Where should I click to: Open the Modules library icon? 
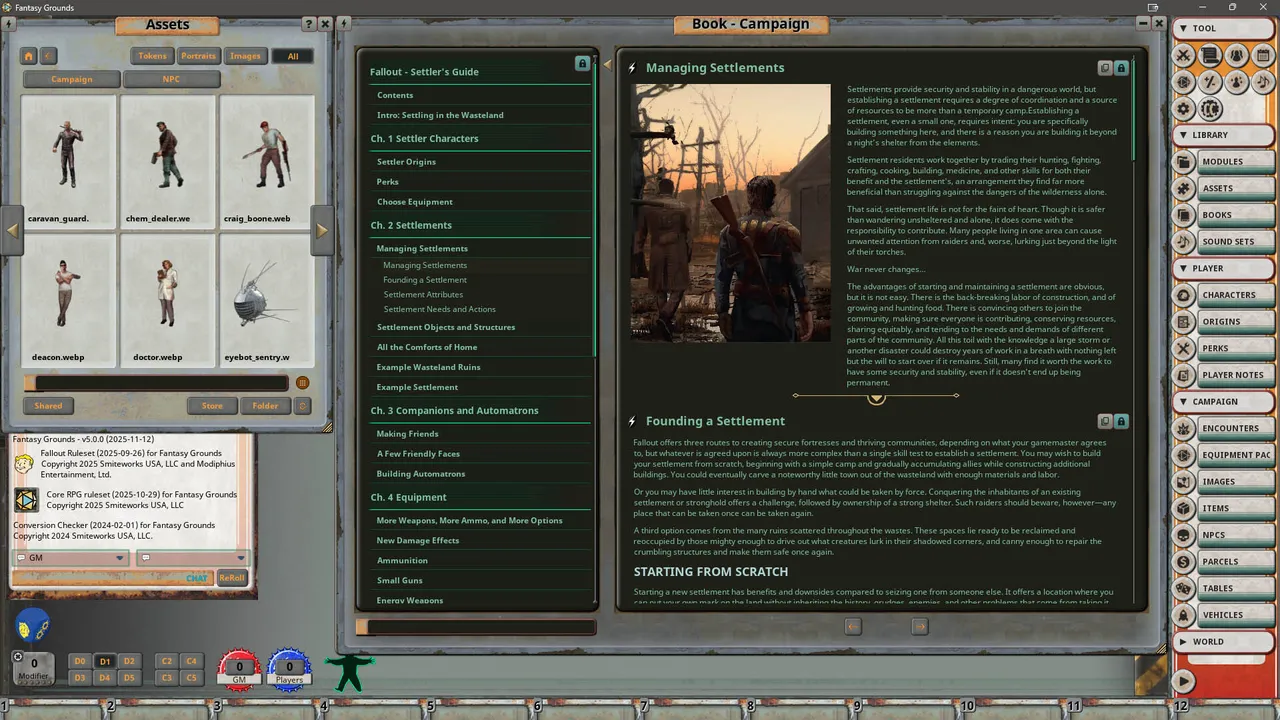(x=1184, y=161)
